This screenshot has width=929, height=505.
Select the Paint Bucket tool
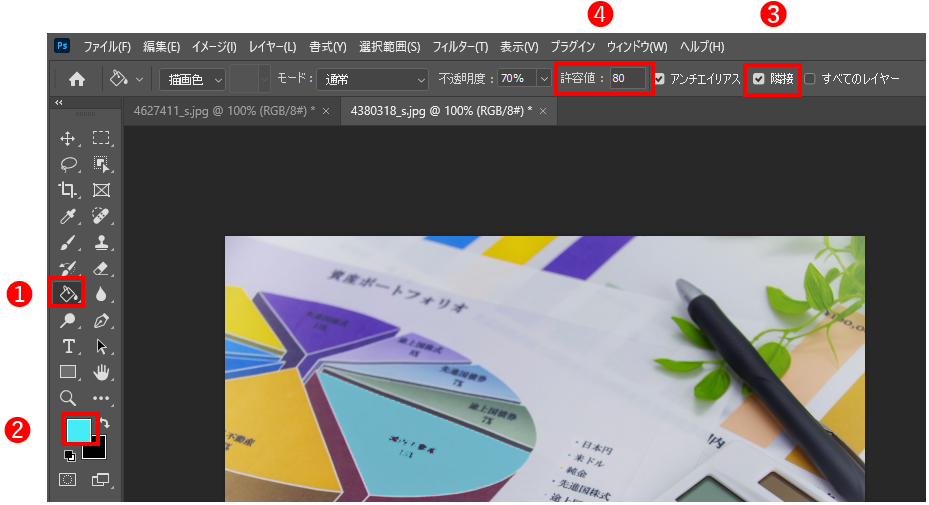click(68, 293)
